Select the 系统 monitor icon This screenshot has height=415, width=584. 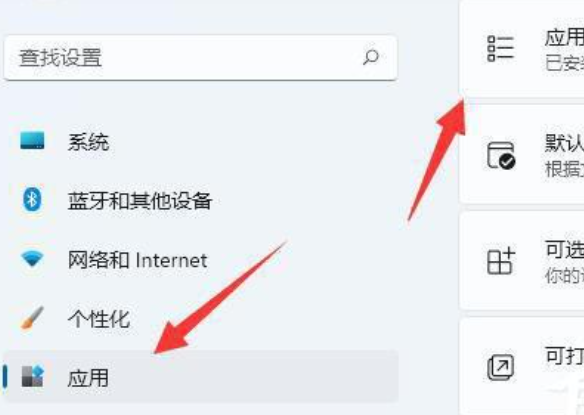(x=32, y=140)
